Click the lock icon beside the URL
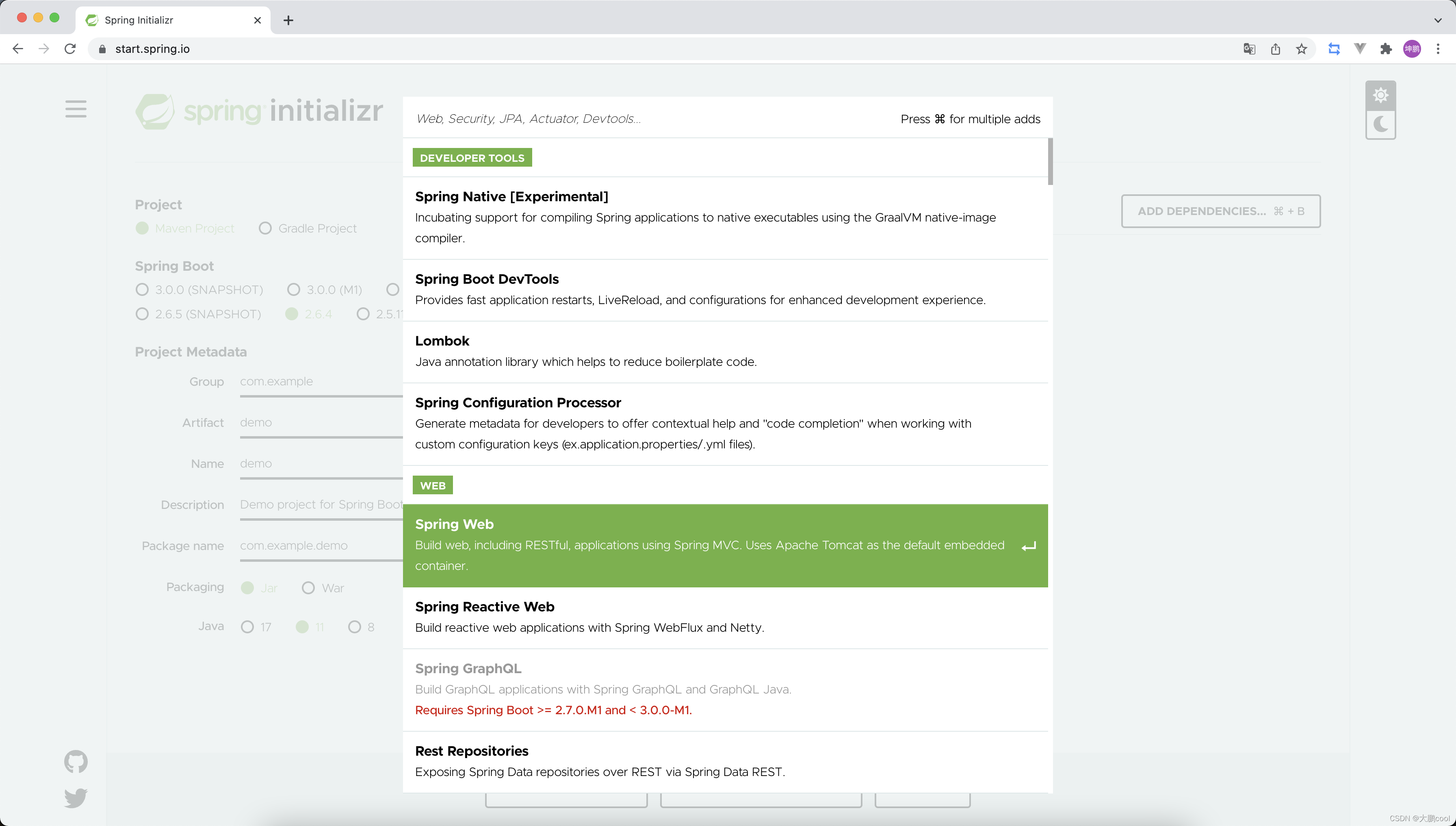Screen dimensions: 1456x826 [102, 49]
